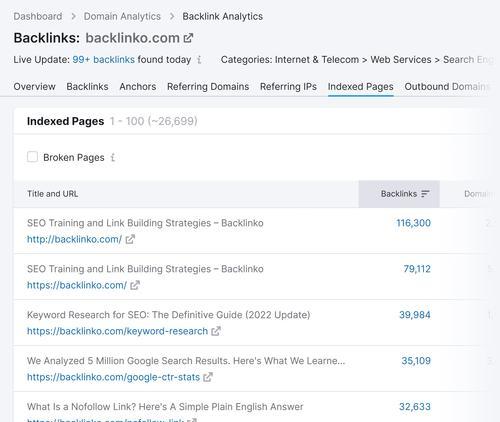The image size is (500, 422).
Task: Click backlinks count 79,112
Action: coord(417,269)
